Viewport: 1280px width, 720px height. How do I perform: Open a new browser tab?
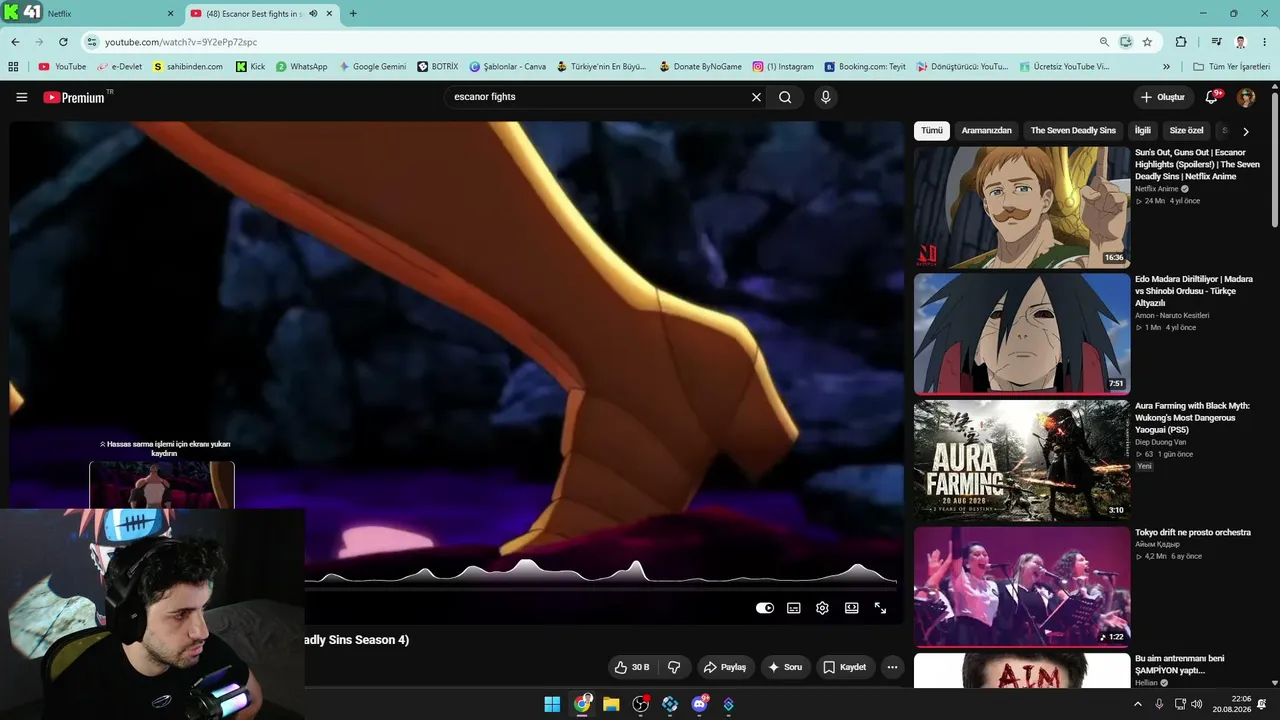[353, 14]
